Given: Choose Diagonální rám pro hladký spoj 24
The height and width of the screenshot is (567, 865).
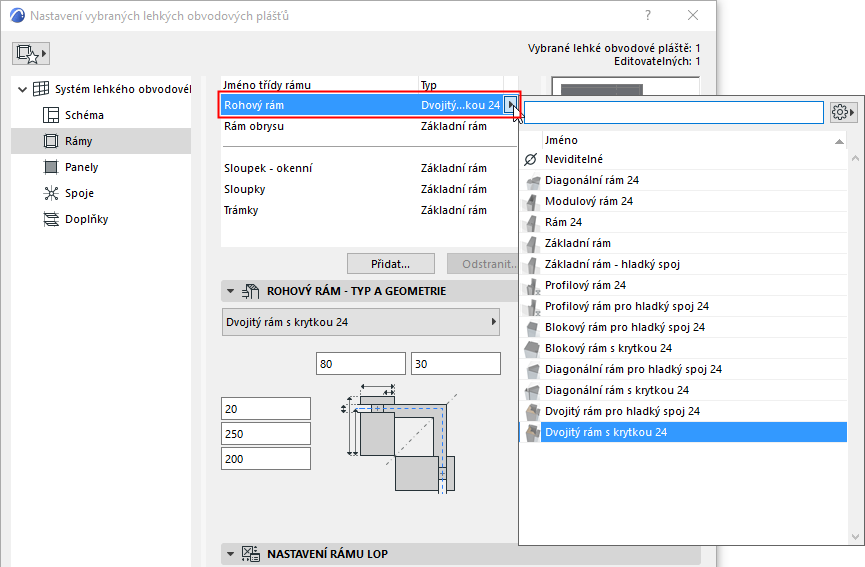Looking at the screenshot, I should [683, 369].
